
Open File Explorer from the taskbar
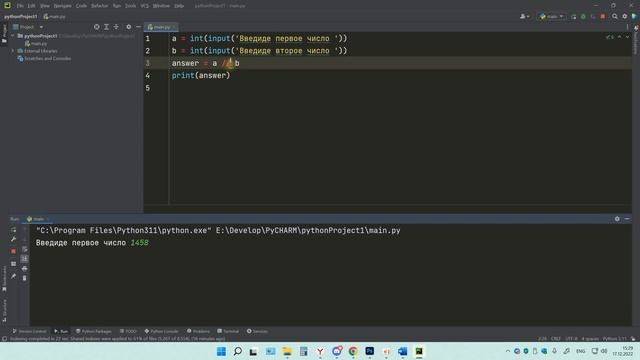pos(287,351)
